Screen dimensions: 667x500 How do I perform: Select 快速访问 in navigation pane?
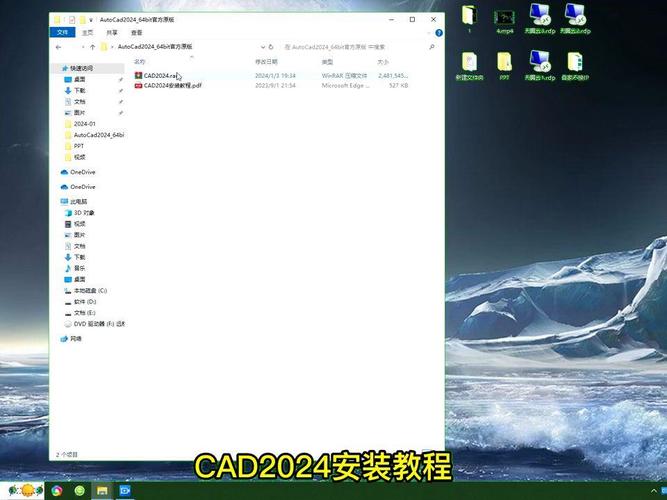(81, 68)
